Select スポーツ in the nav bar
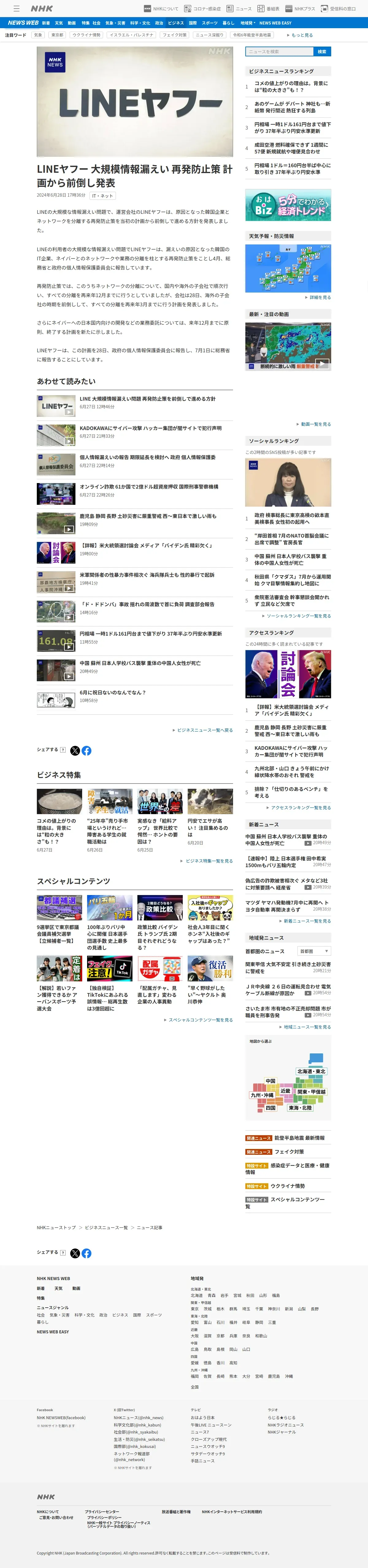 (209, 23)
